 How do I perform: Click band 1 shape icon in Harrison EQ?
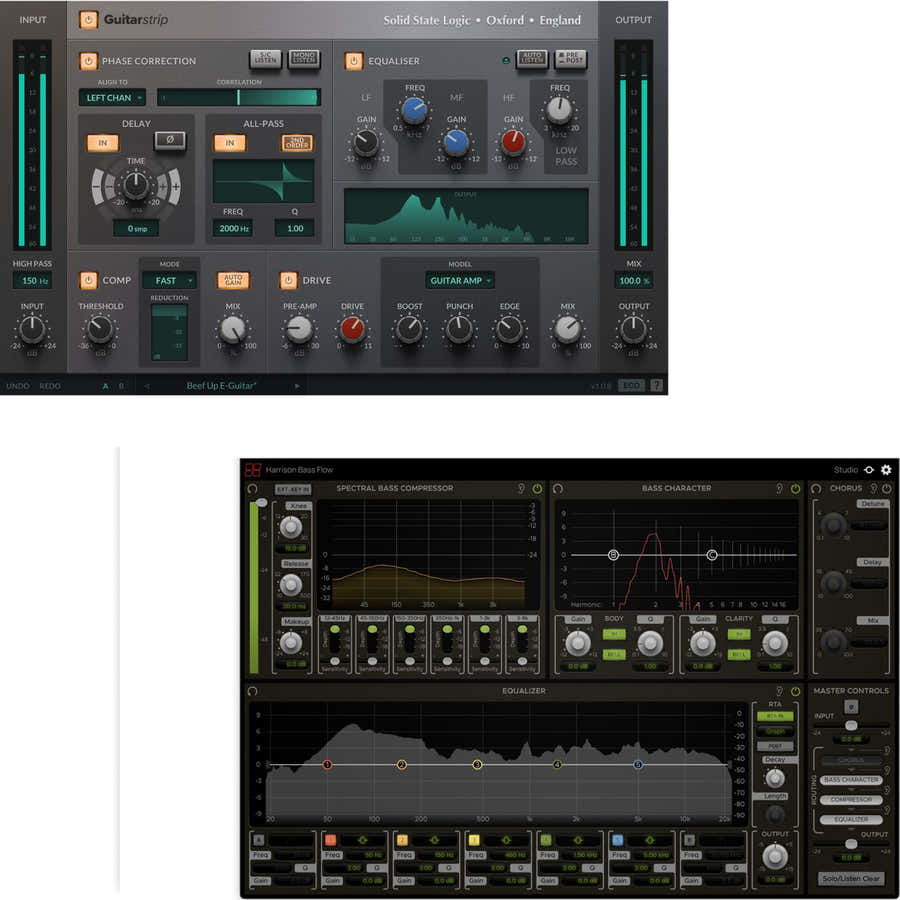coord(363,840)
